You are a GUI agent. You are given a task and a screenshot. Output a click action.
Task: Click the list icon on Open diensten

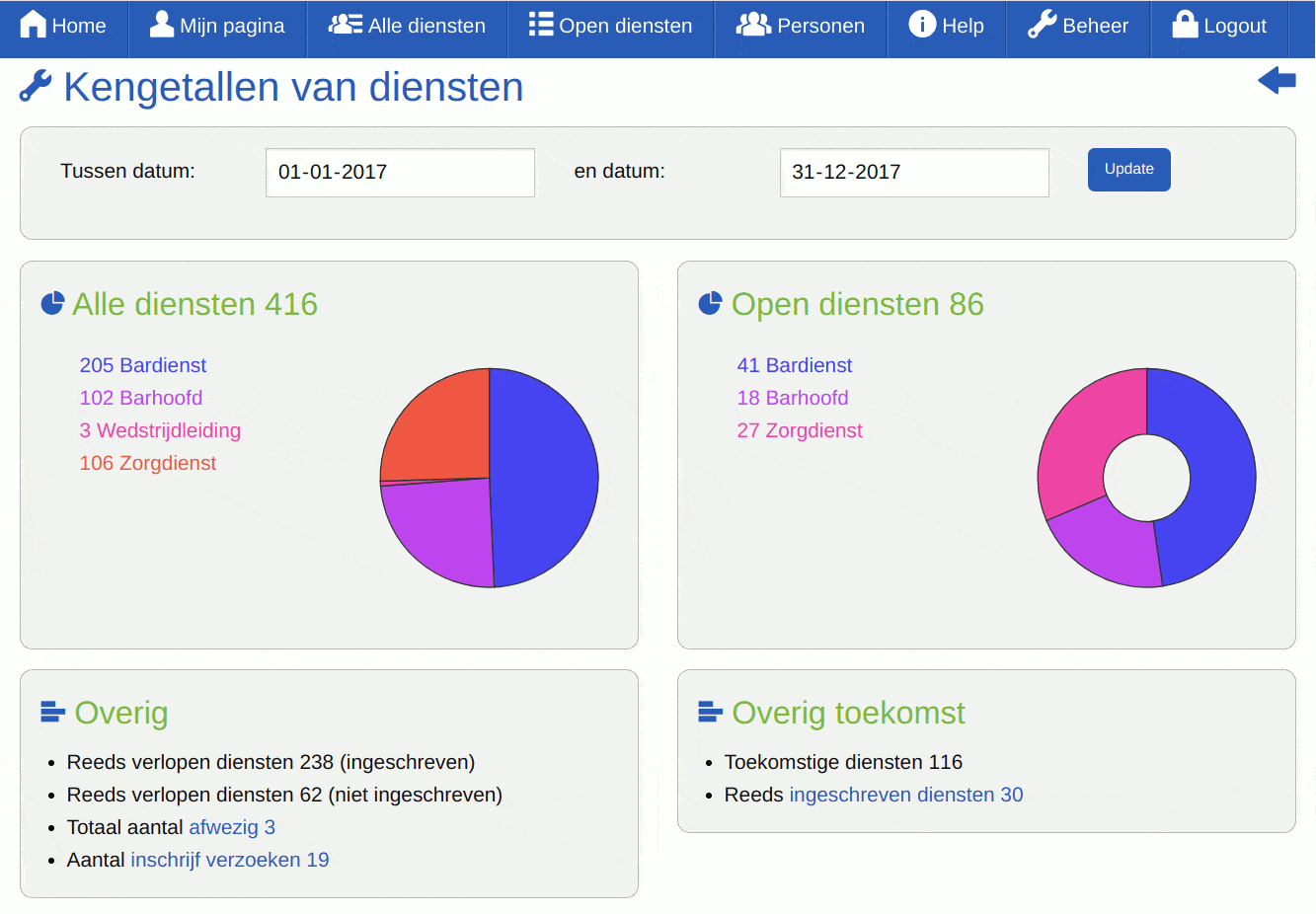(539, 24)
